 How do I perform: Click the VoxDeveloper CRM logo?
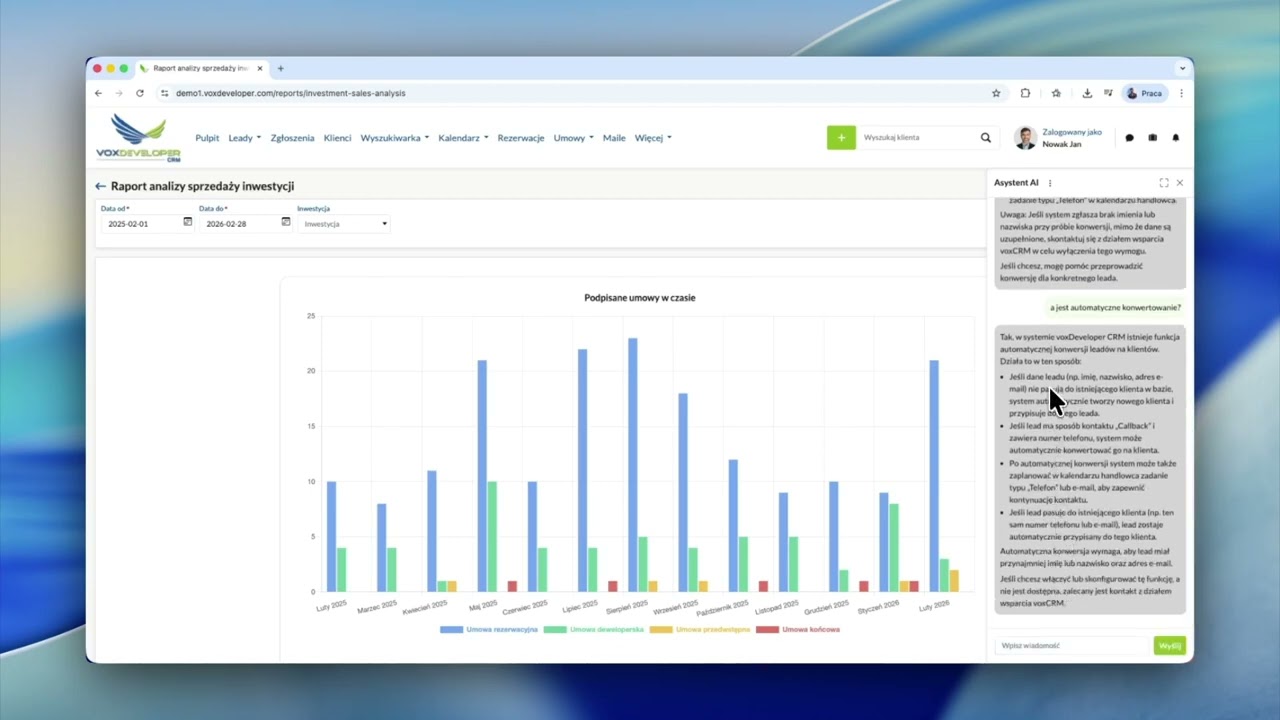(138, 138)
